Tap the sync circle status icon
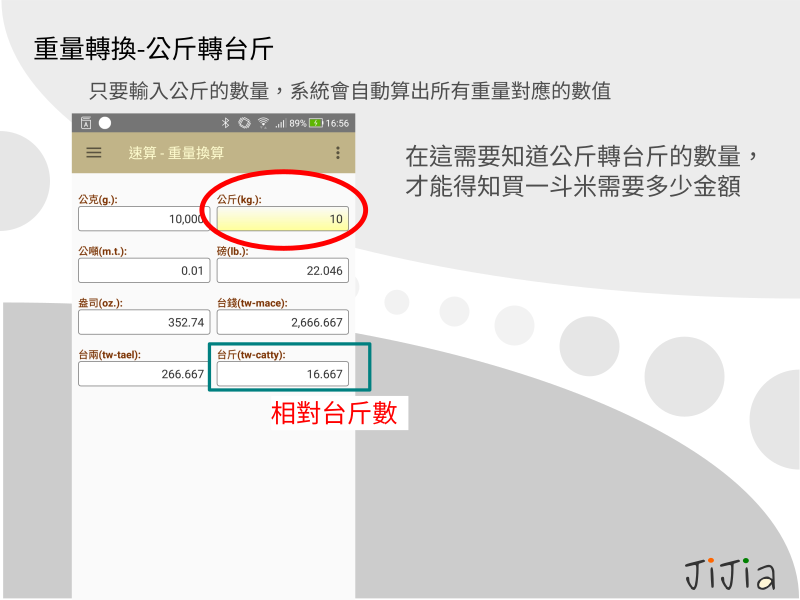The height and width of the screenshot is (600, 800). (x=244, y=123)
